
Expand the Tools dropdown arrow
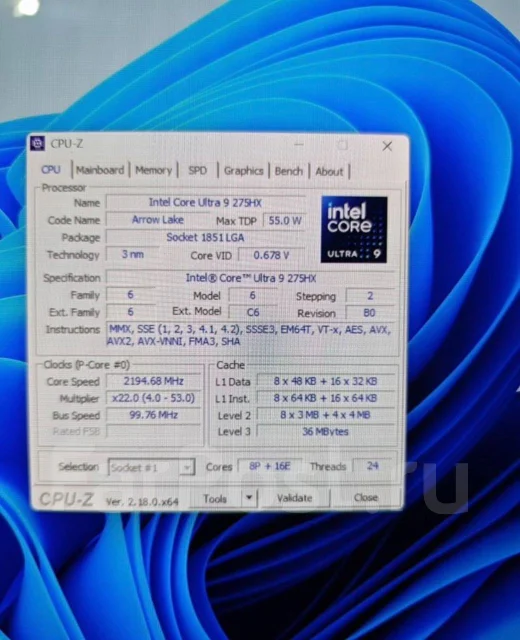click(249, 498)
